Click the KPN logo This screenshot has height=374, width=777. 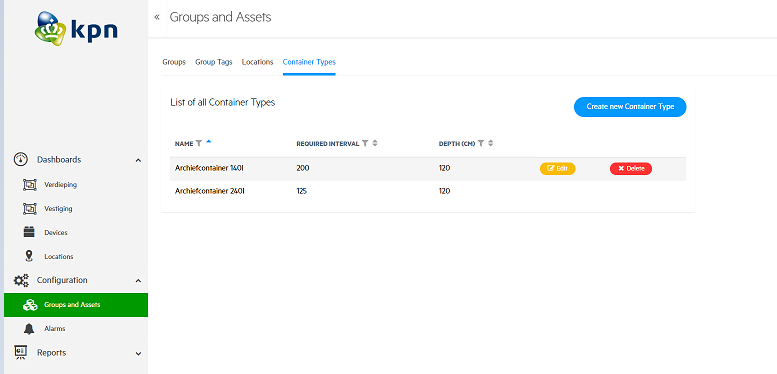coord(76,29)
